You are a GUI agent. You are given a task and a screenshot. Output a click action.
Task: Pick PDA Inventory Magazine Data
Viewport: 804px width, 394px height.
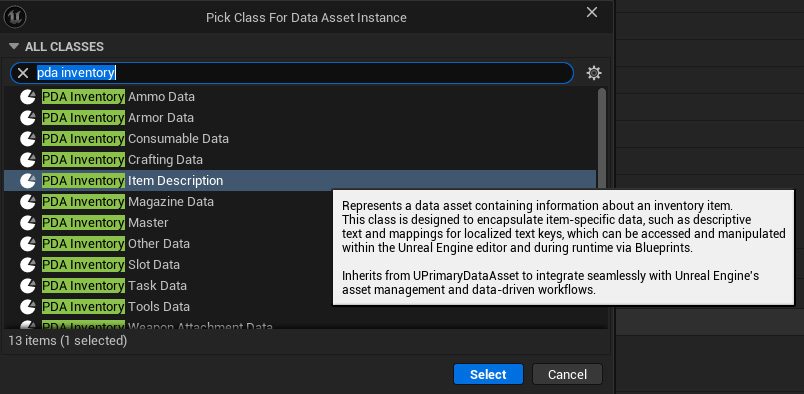168,202
